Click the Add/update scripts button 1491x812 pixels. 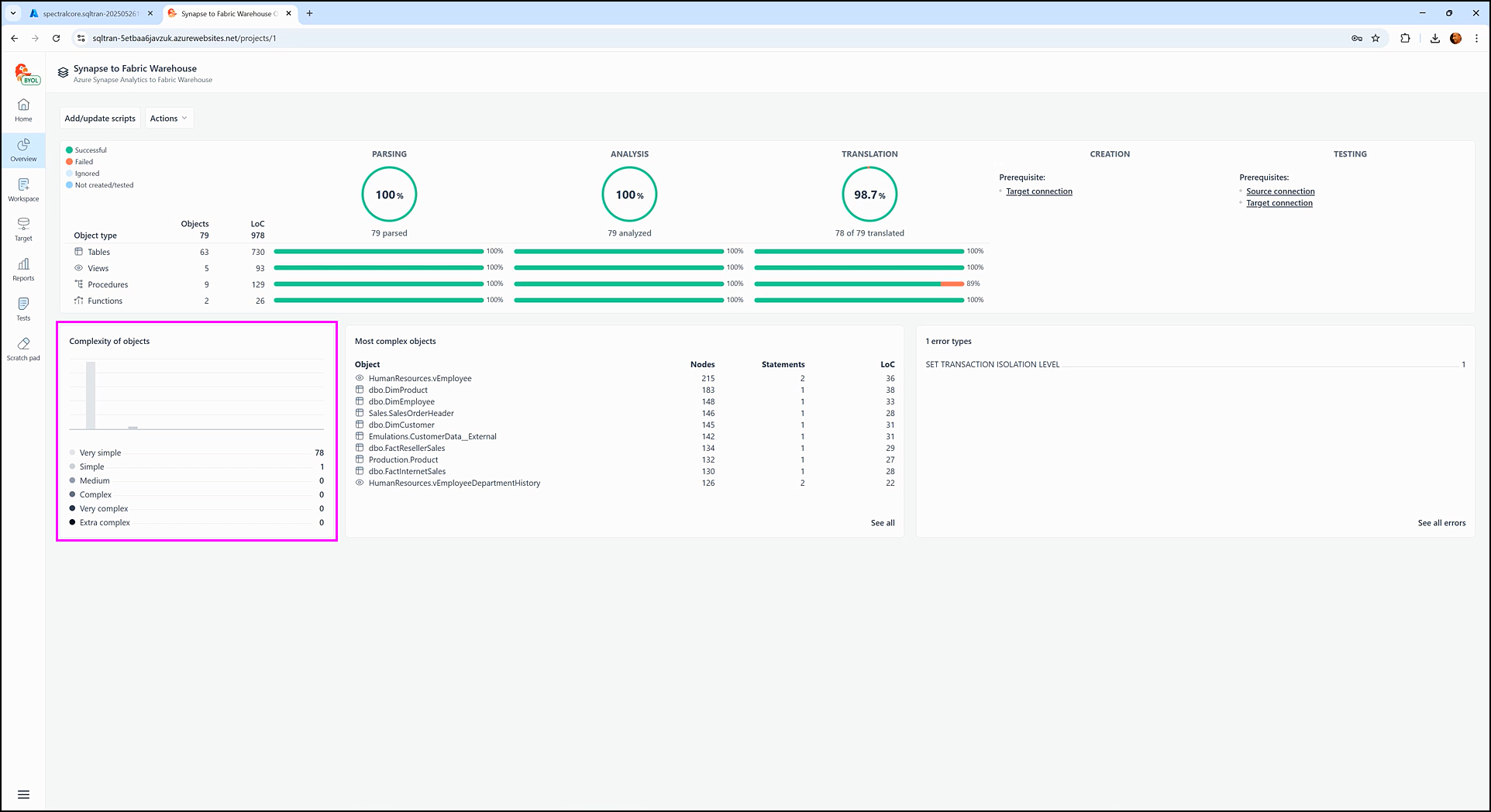coord(100,119)
